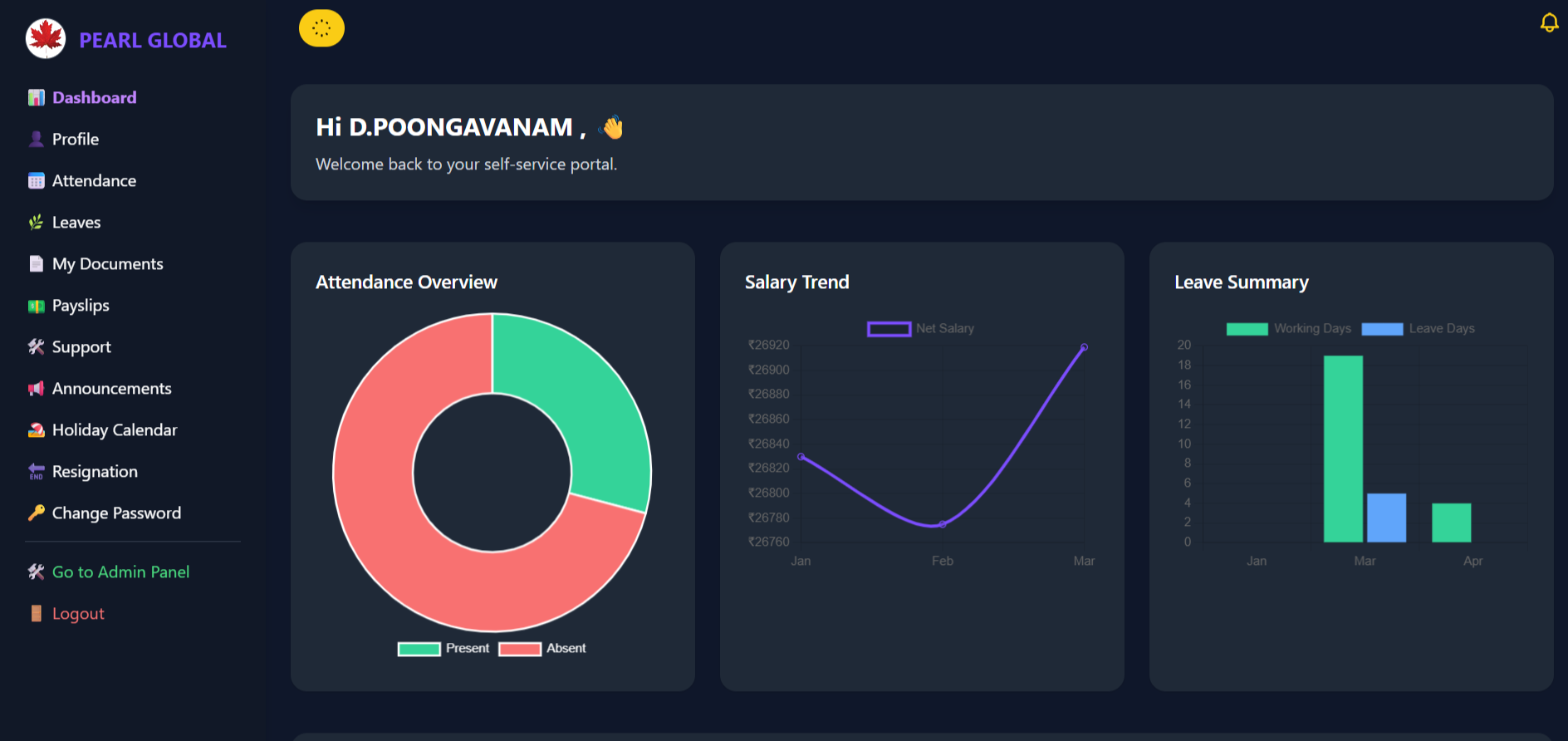
Task: Toggle Absent legend in Attendance chart
Action: point(543,649)
